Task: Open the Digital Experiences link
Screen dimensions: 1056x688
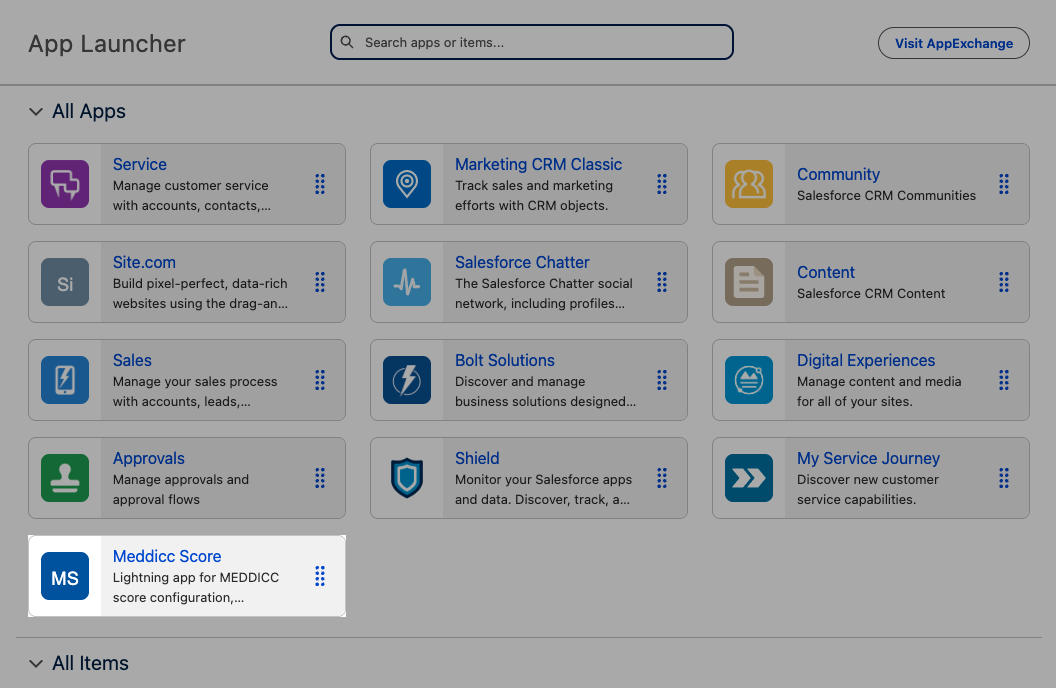Action: (x=866, y=361)
